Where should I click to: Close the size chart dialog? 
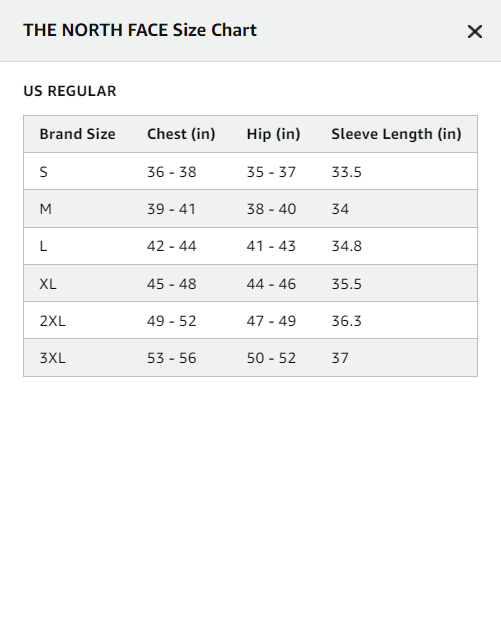pyautogui.click(x=475, y=31)
